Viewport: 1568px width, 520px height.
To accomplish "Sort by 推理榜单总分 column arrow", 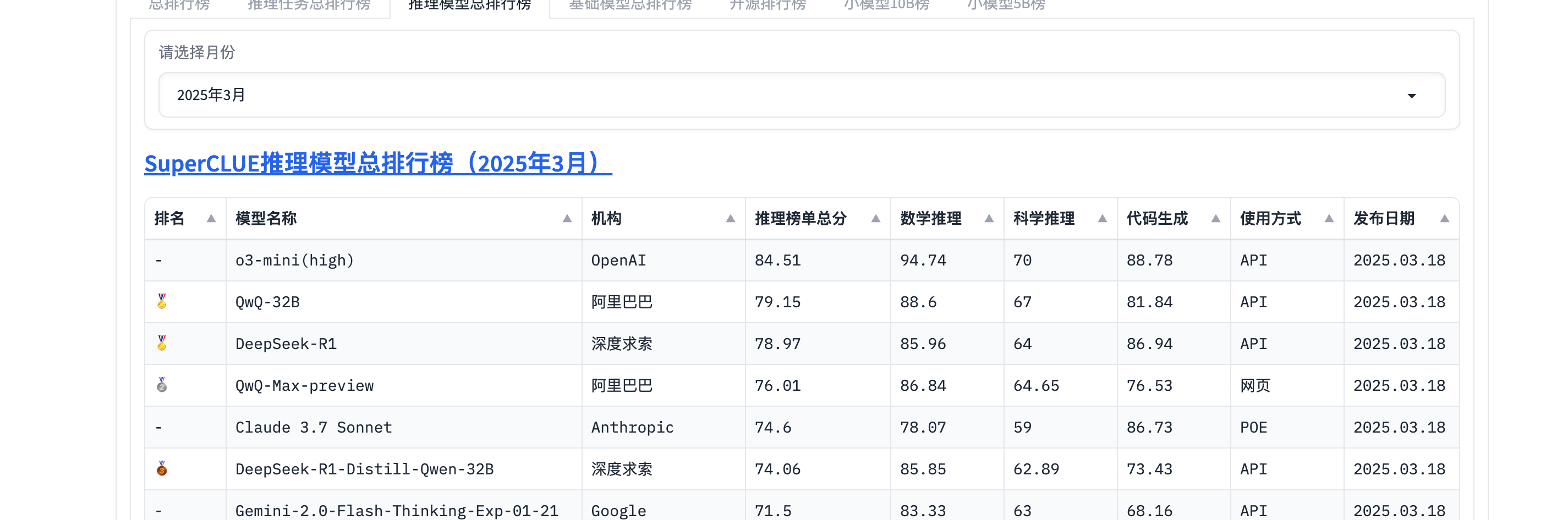I will click(x=876, y=218).
